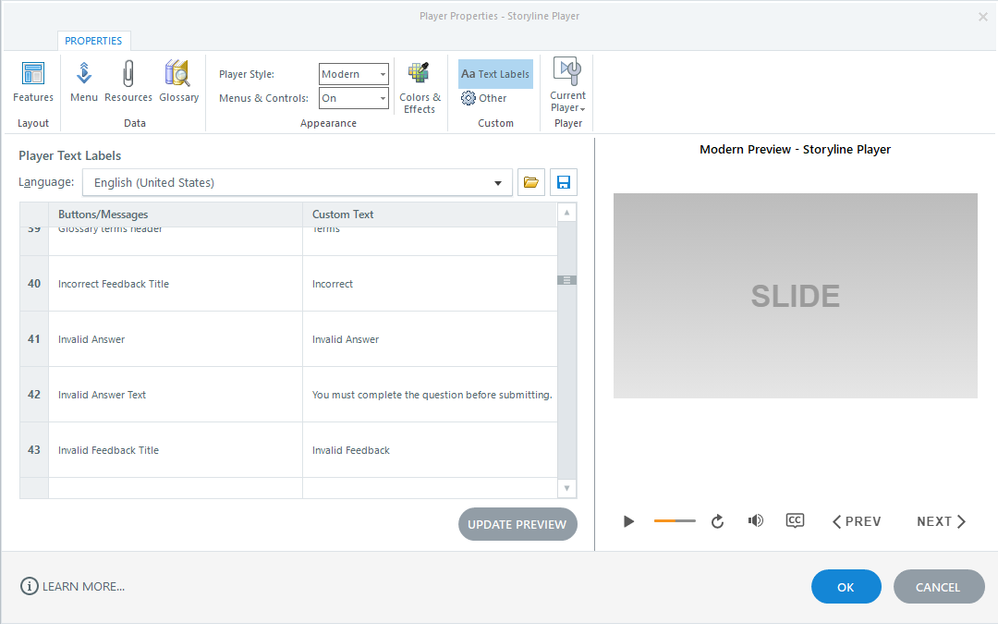Viewport: 998px width, 624px height.
Task: Click the text labels scrollbar thumb
Action: tap(566, 280)
